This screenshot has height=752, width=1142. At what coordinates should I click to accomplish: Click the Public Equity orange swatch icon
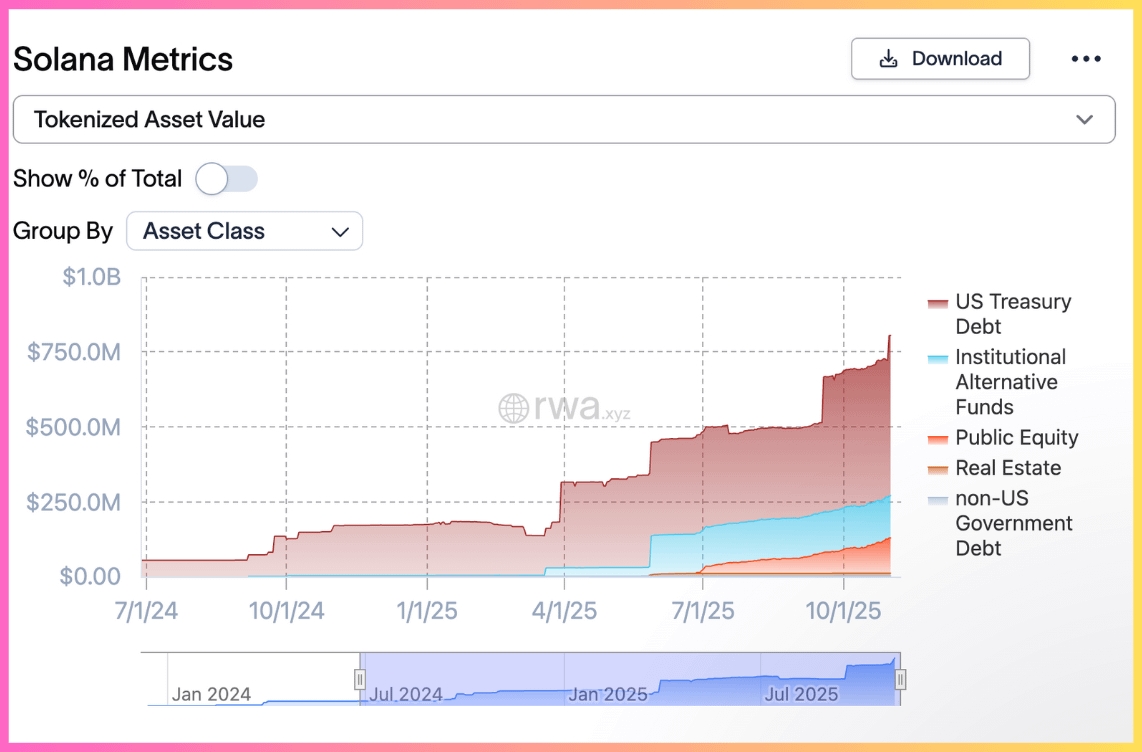(x=938, y=439)
